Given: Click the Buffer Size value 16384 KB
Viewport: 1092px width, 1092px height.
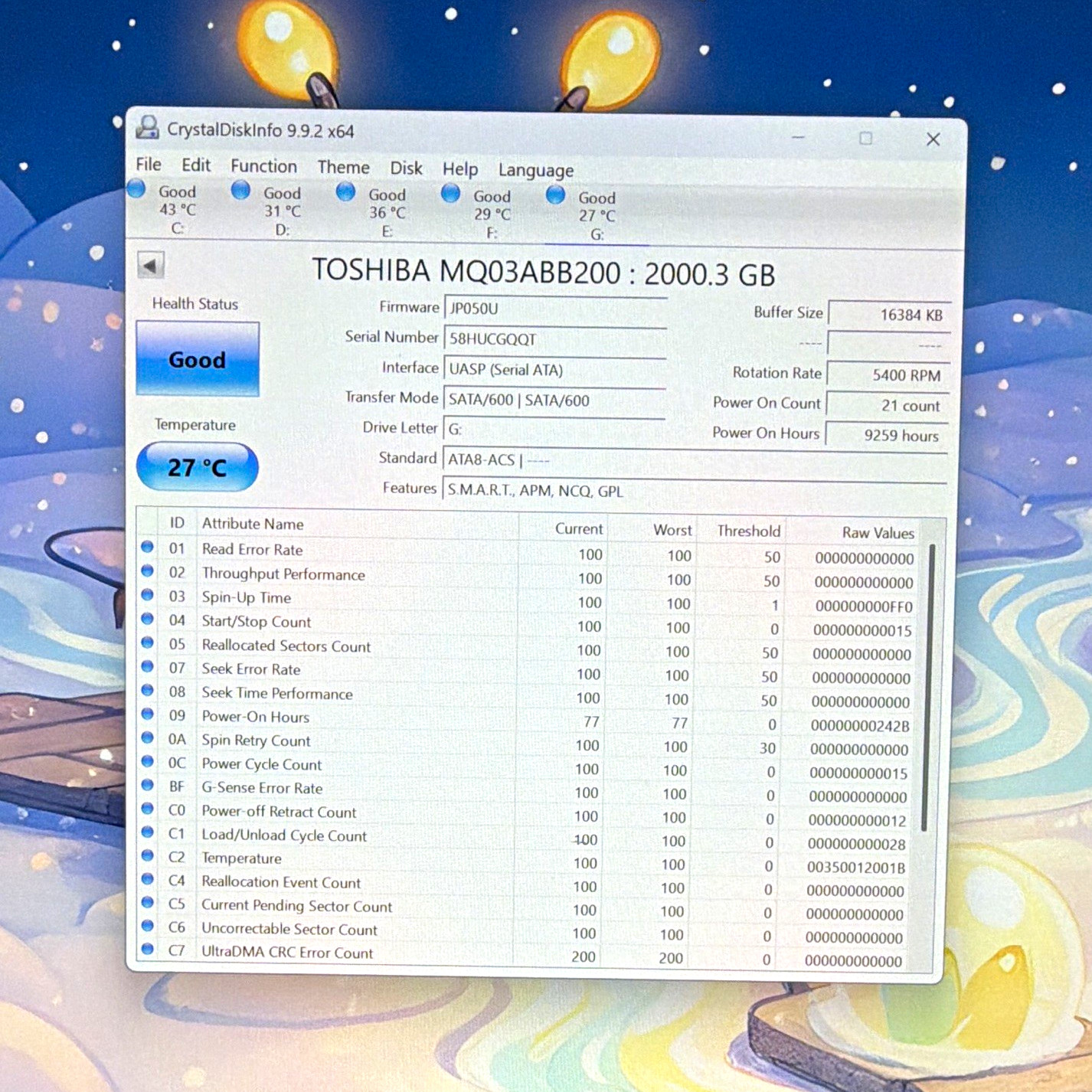Looking at the screenshot, I should pos(890,315).
